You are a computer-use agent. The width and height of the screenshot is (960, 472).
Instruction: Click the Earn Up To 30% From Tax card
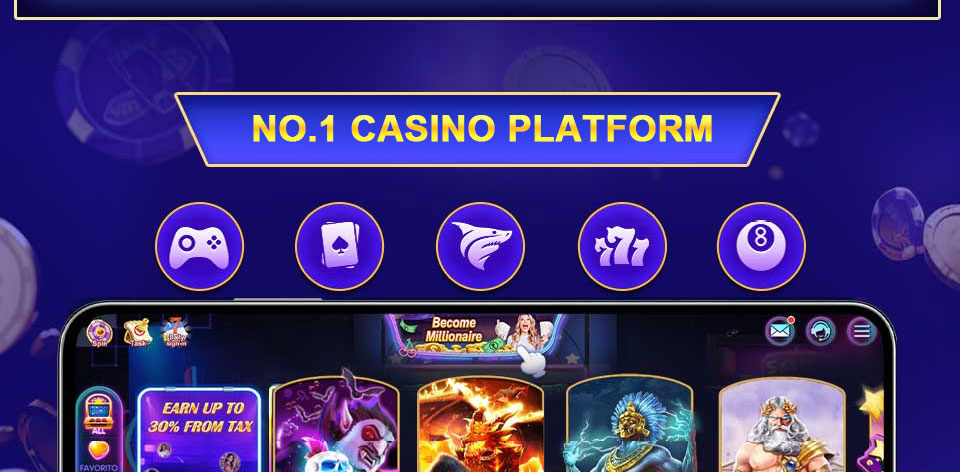tap(200, 430)
